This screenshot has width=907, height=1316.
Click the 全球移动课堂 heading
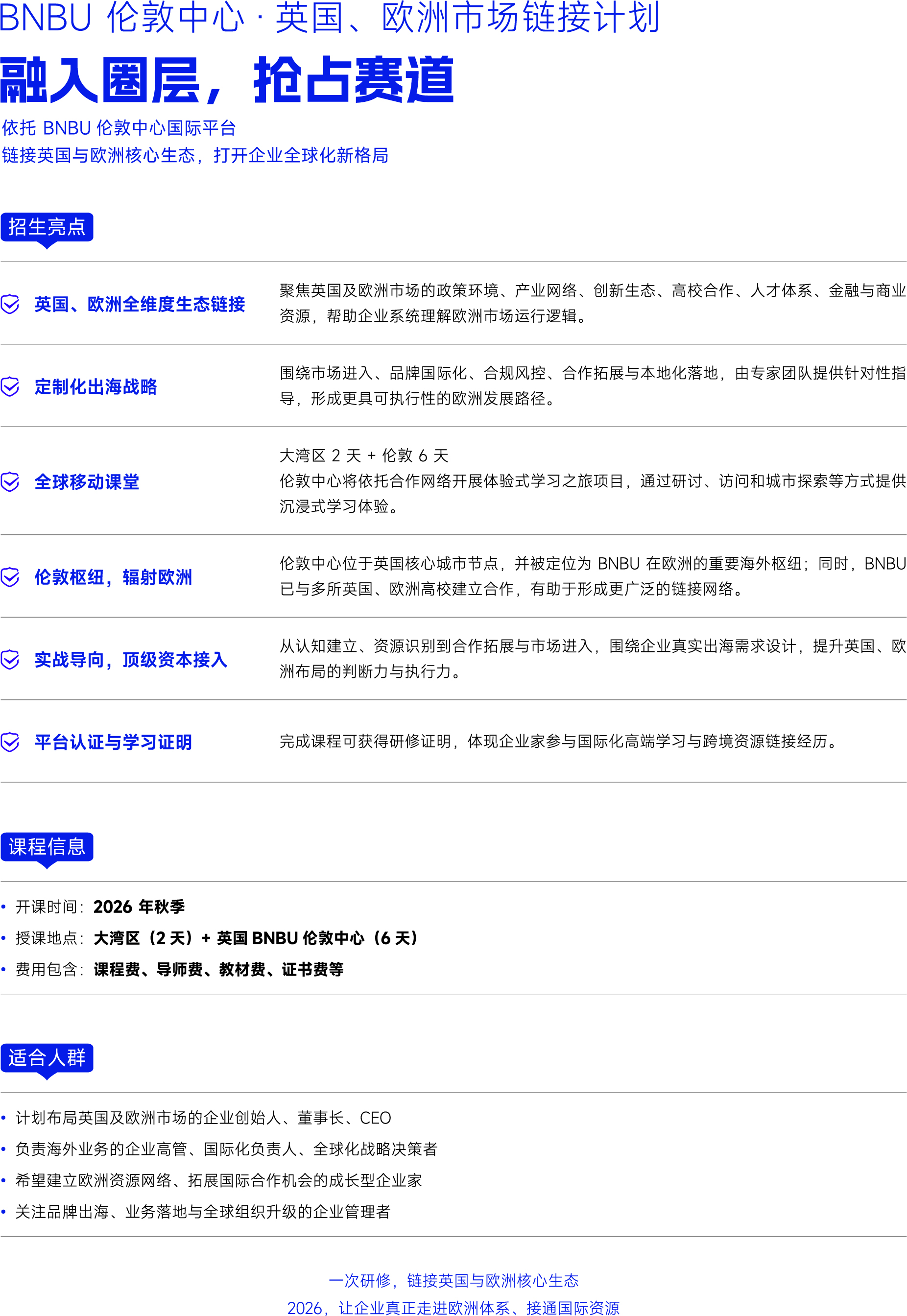(86, 482)
